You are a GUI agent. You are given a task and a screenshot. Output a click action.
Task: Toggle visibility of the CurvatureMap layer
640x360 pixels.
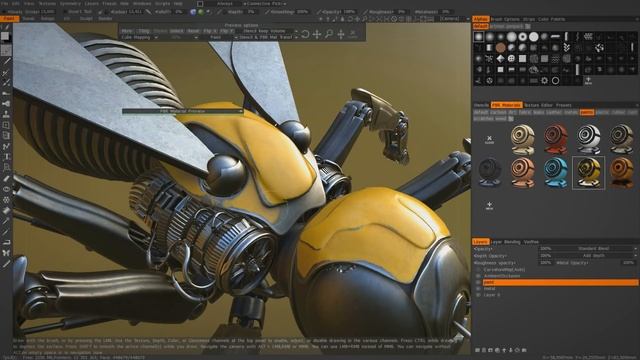click(478, 270)
